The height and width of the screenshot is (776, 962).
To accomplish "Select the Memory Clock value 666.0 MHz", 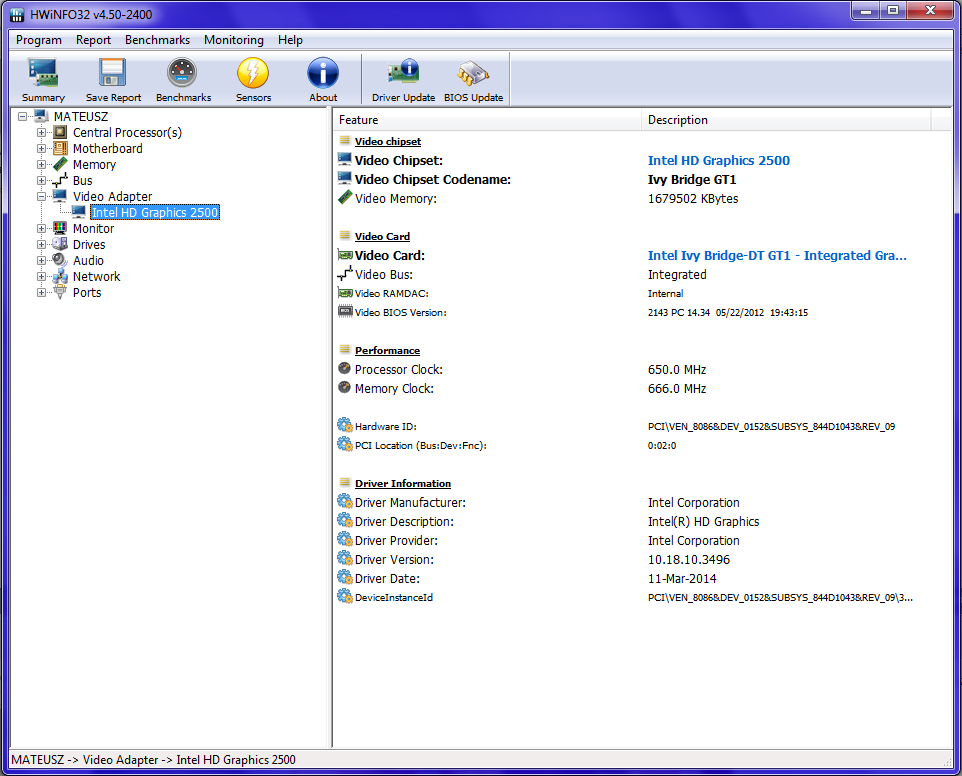I will [x=677, y=388].
